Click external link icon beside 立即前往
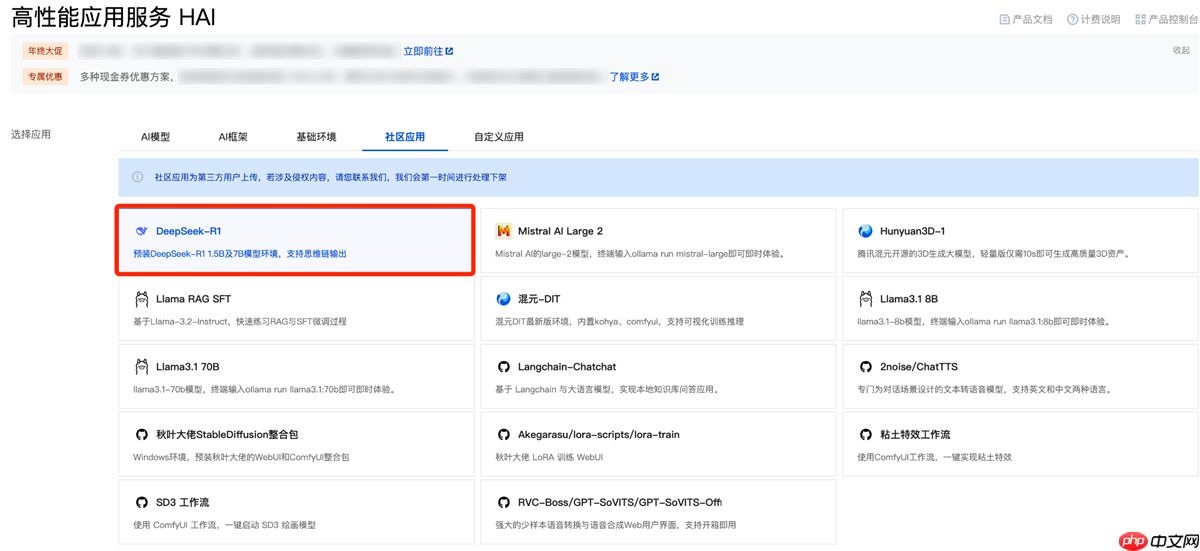 pyautogui.click(x=449, y=51)
